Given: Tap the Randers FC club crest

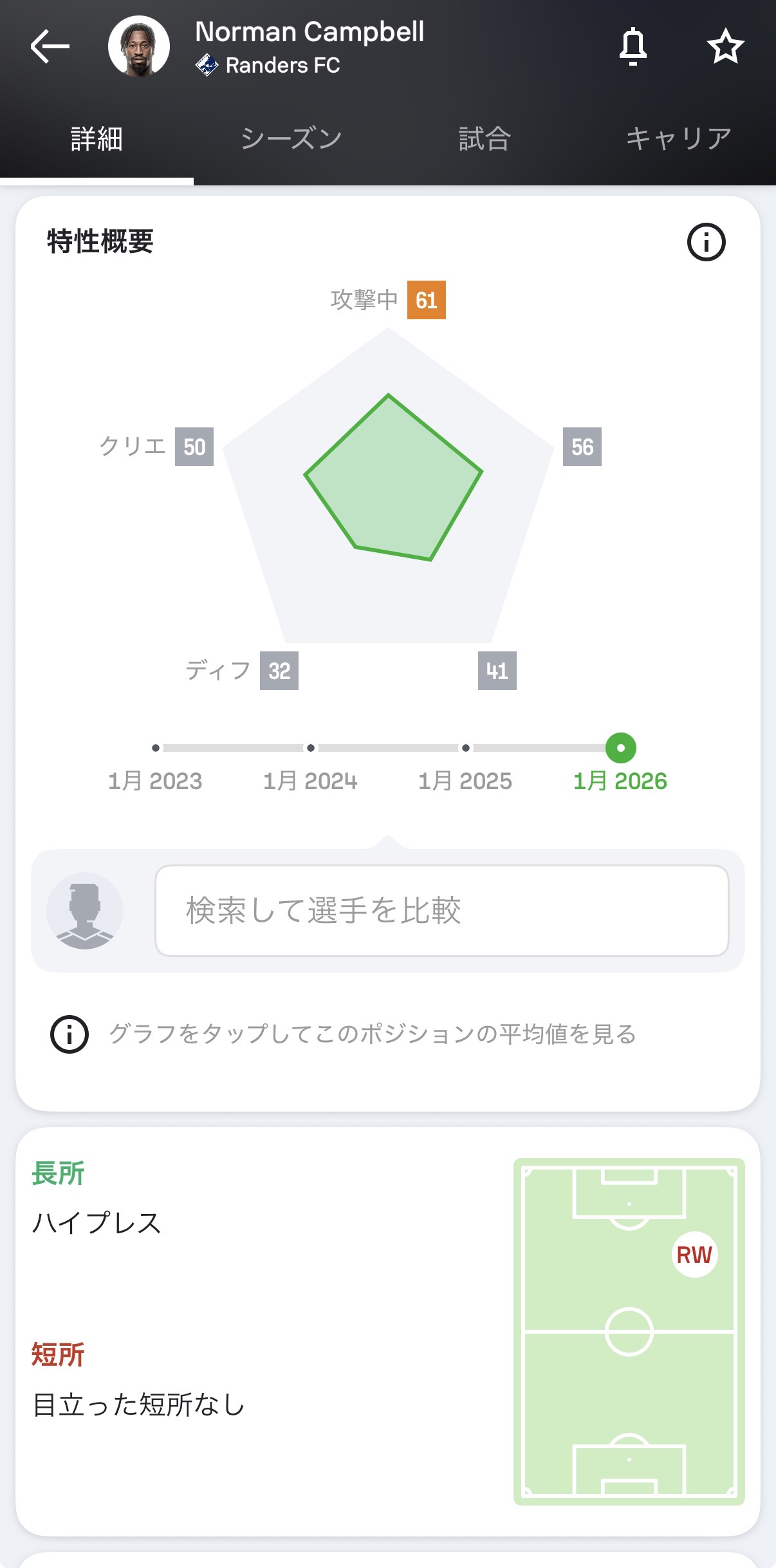Looking at the screenshot, I should pyautogui.click(x=207, y=66).
